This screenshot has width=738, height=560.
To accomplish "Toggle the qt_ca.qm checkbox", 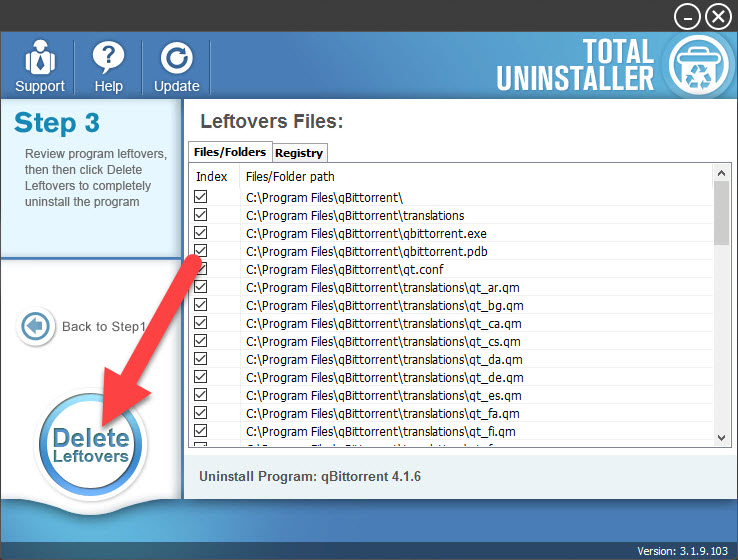I will coord(201,323).
